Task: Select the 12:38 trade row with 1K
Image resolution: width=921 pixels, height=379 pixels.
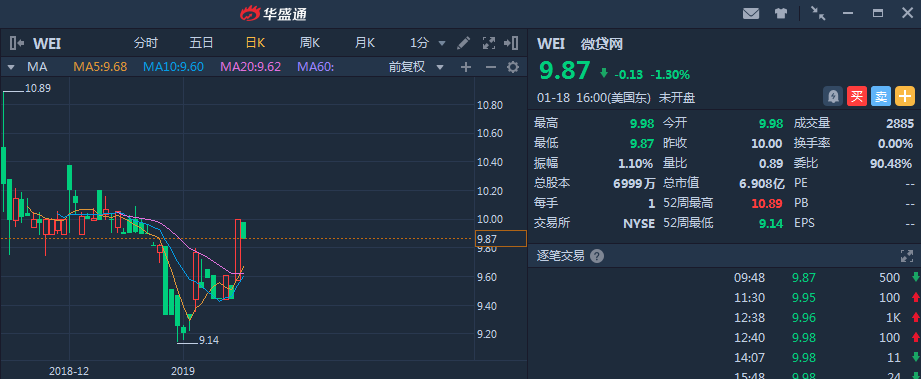Action: (724, 317)
